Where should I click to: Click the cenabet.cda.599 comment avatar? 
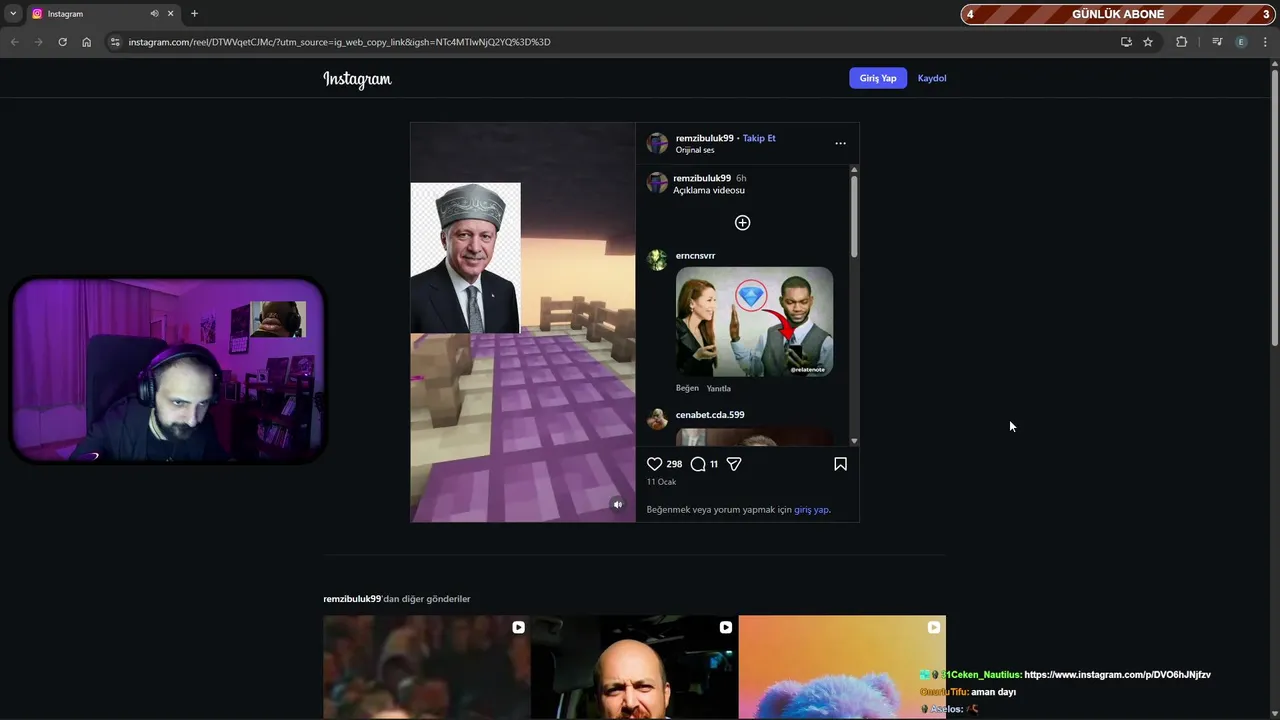pos(657,419)
